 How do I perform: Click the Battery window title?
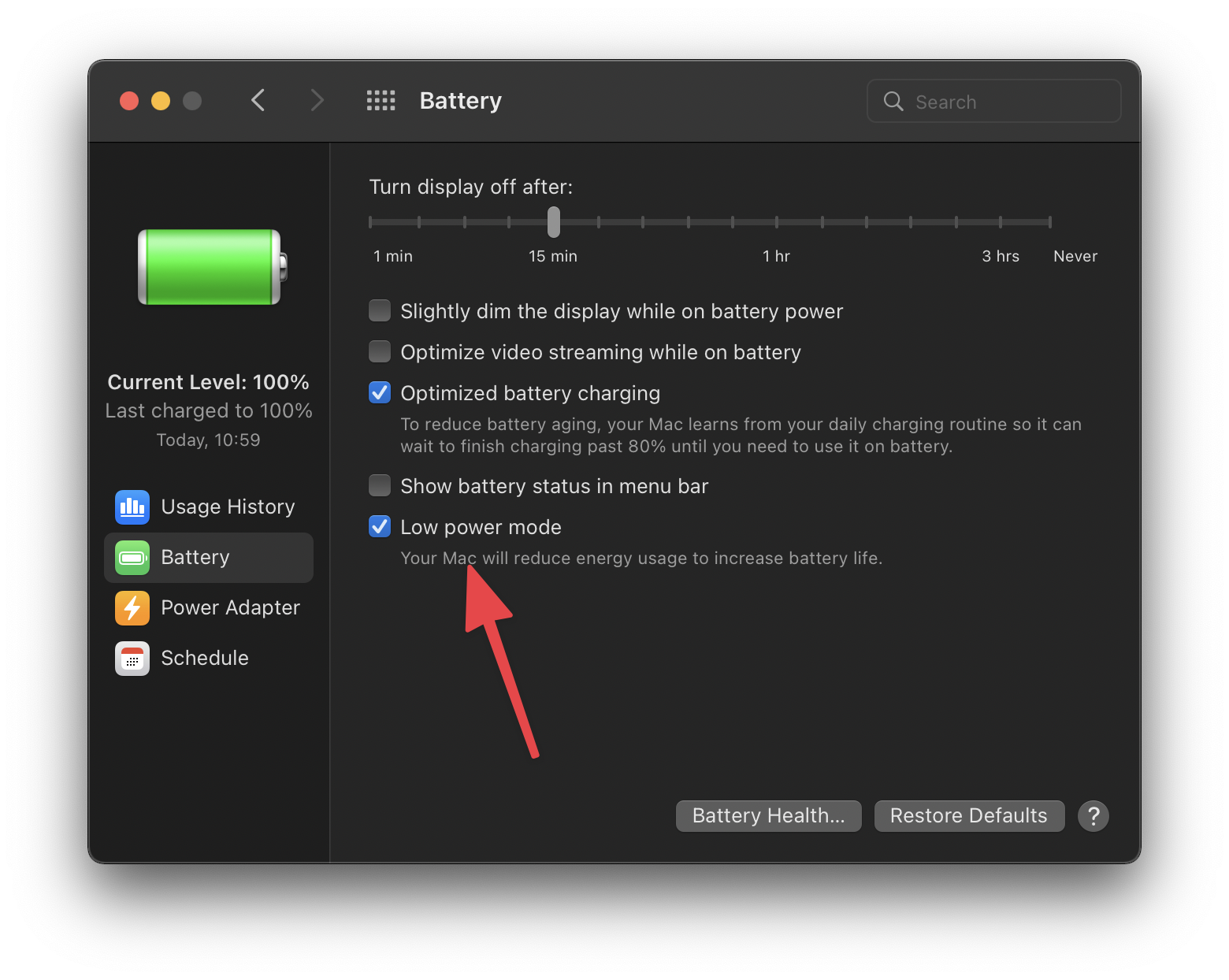(x=461, y=101)
